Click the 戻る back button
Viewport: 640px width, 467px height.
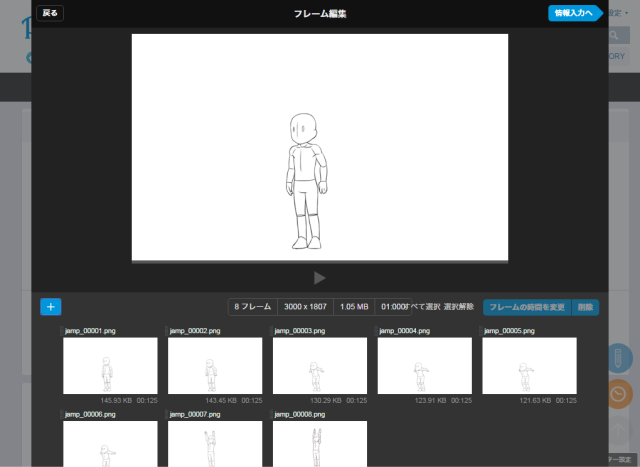tap(50, 13)
